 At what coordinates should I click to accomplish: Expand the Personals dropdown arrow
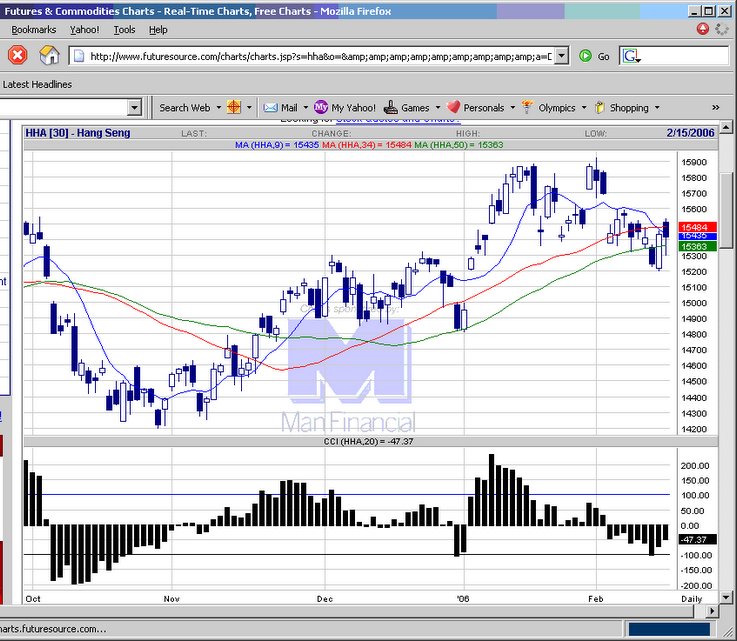512,108
